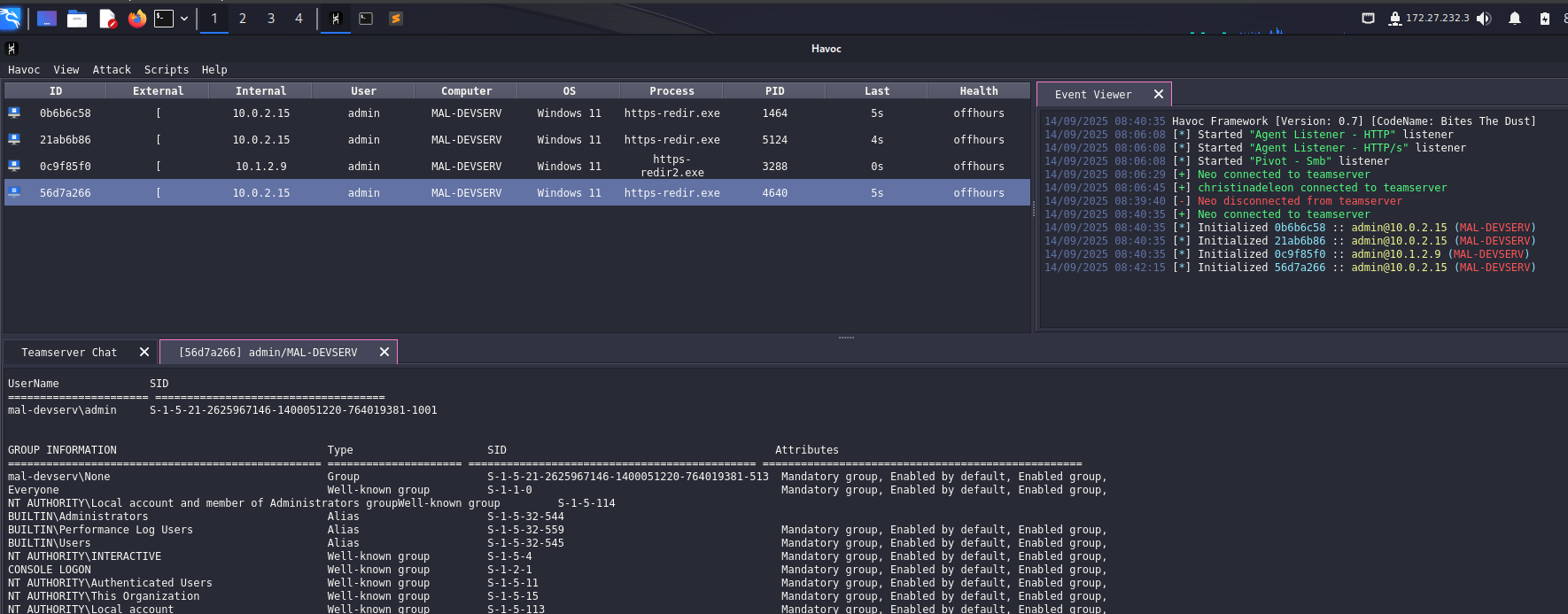Switch to workspace 2
Image resolution: width=1568 pixels, height=614 pixels.
point(243,19)
